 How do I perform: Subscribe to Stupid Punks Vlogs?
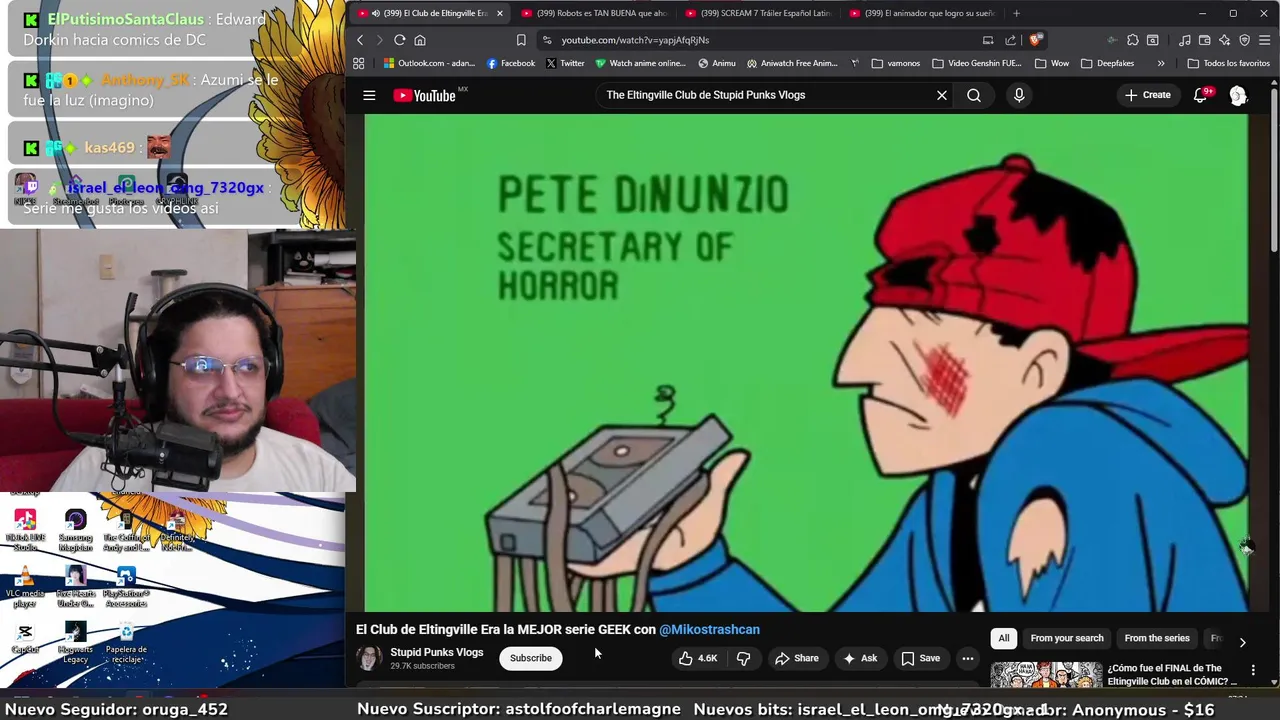(531, 658)
